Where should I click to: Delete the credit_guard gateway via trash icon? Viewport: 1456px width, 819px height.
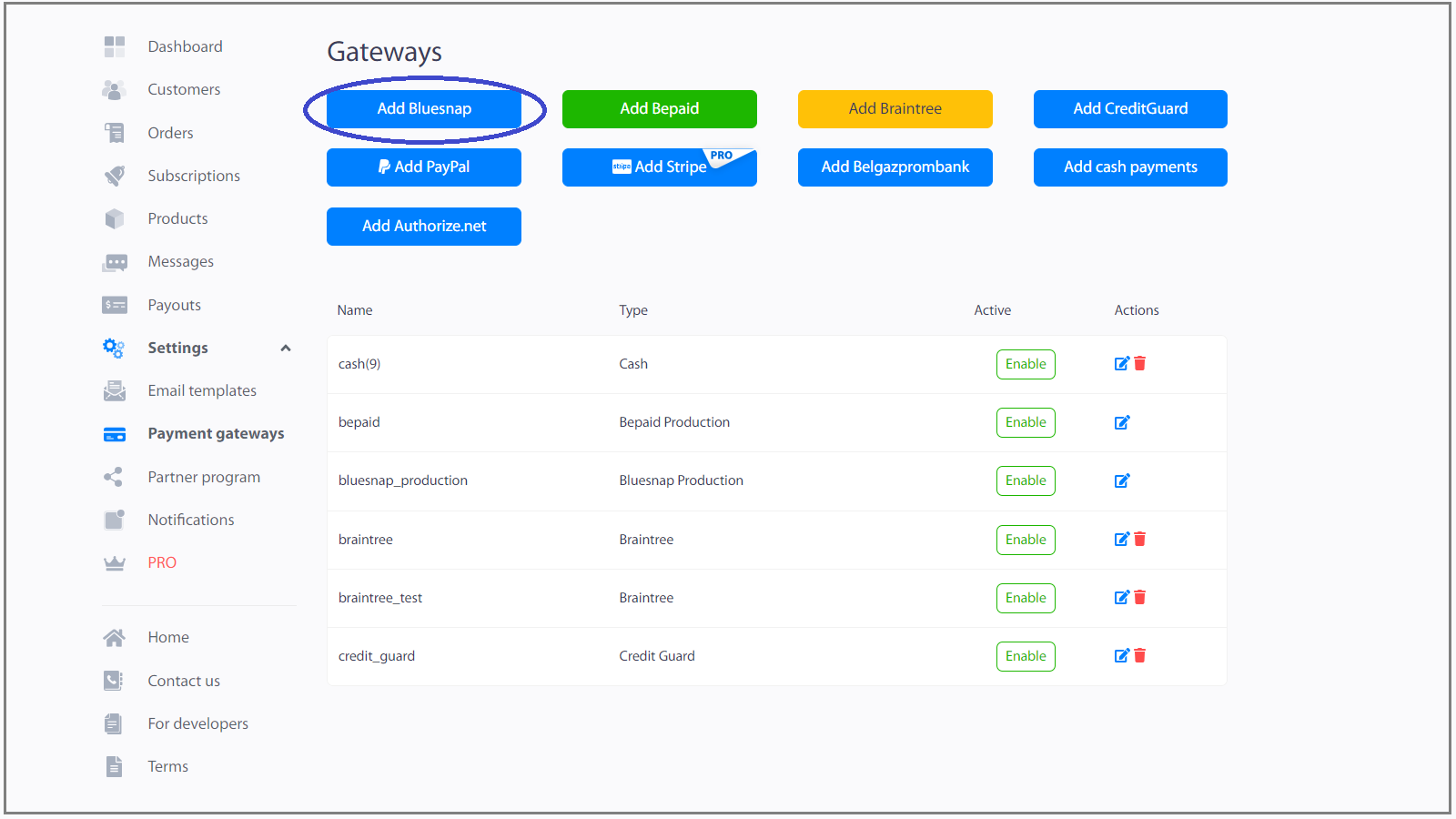pyautogui.click(x=1140, y=655)
